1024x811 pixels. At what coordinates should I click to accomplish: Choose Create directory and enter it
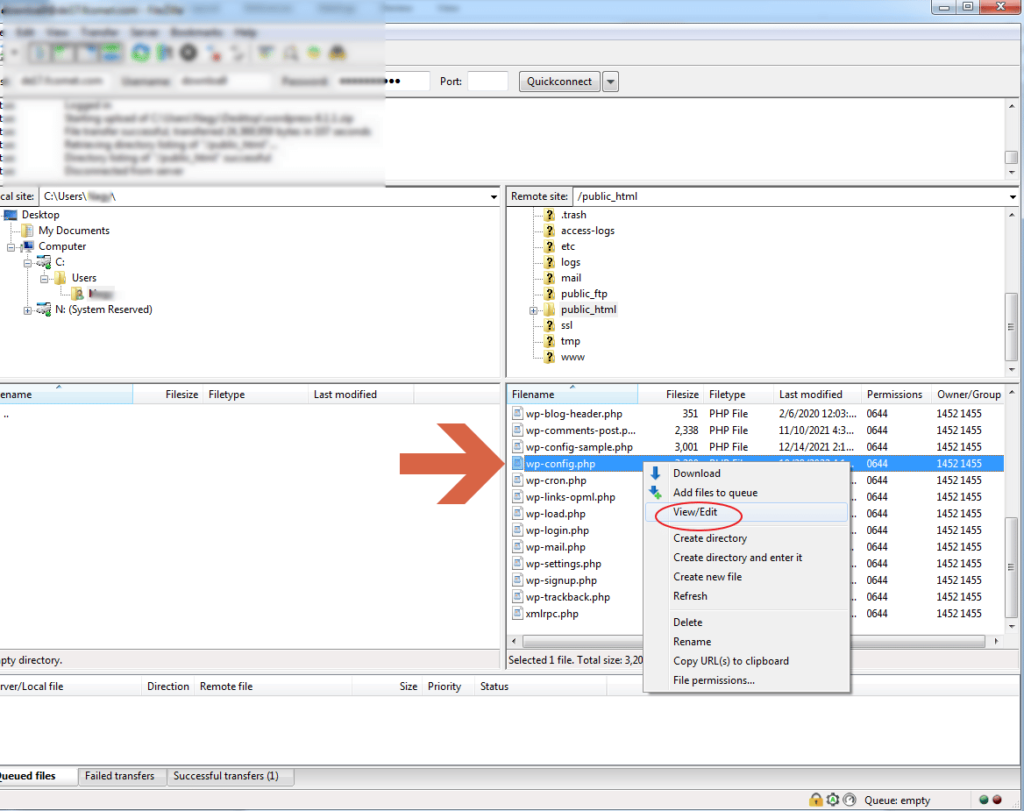[747, 558]
